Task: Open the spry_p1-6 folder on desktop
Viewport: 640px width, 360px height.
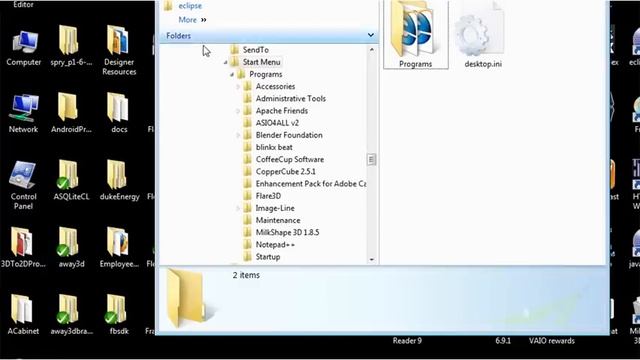Action: pyautogui.click(x=71, y=46)
